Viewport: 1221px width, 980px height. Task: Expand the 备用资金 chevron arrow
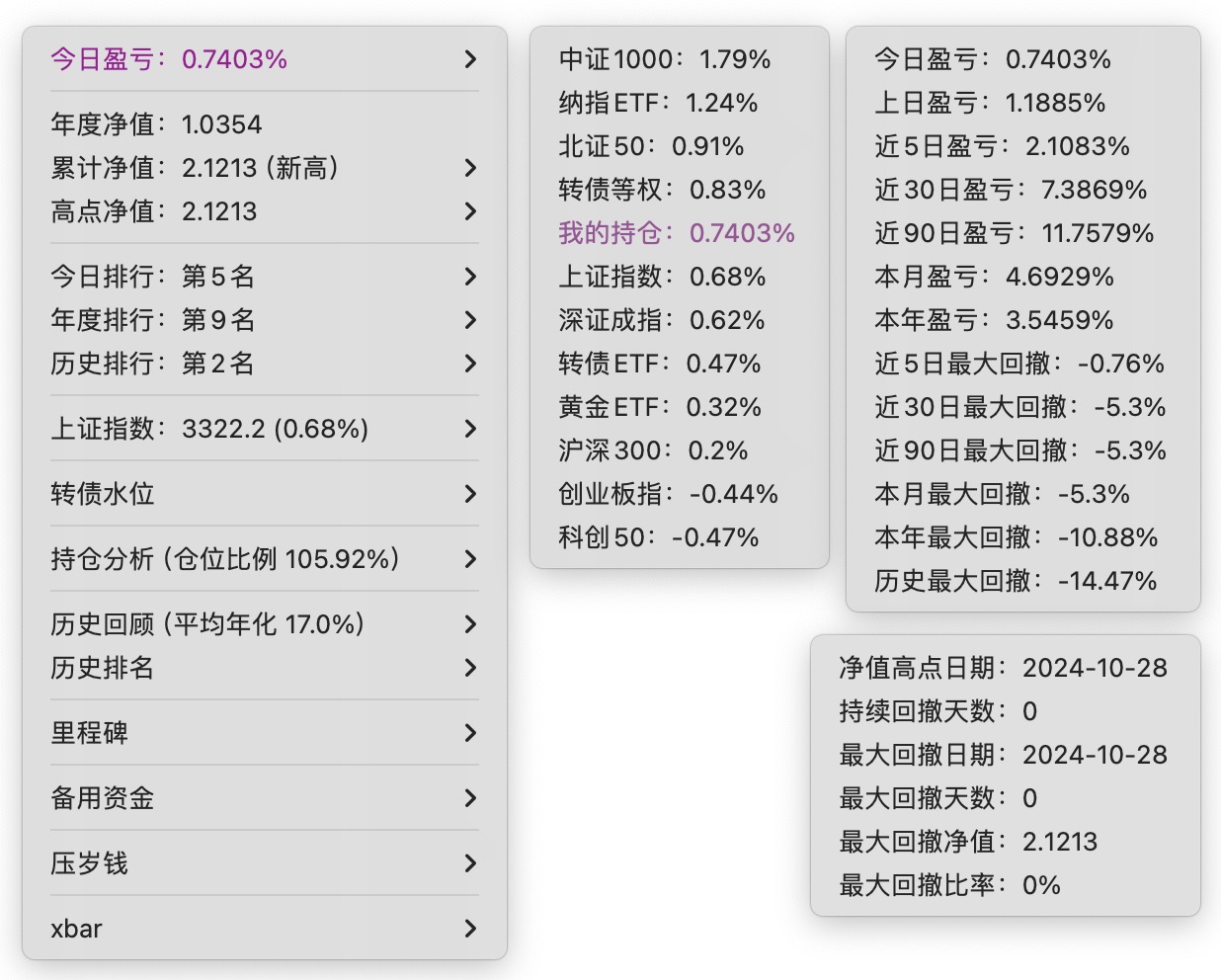(x=470, y=798)
